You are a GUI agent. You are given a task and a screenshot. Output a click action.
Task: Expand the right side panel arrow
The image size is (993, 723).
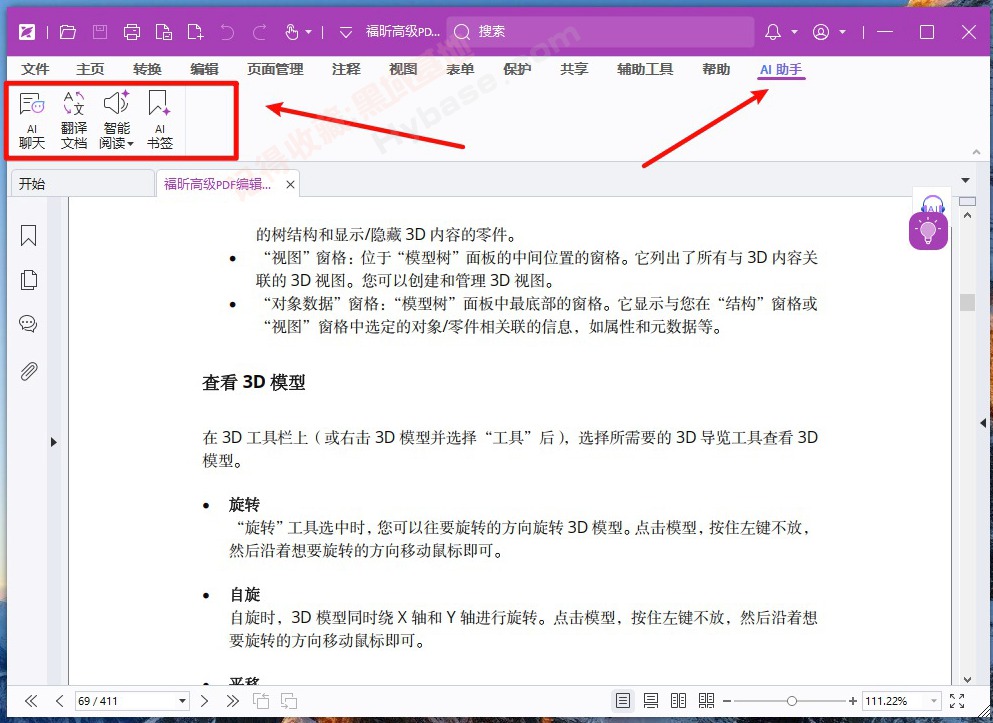(x=983, y=422)
